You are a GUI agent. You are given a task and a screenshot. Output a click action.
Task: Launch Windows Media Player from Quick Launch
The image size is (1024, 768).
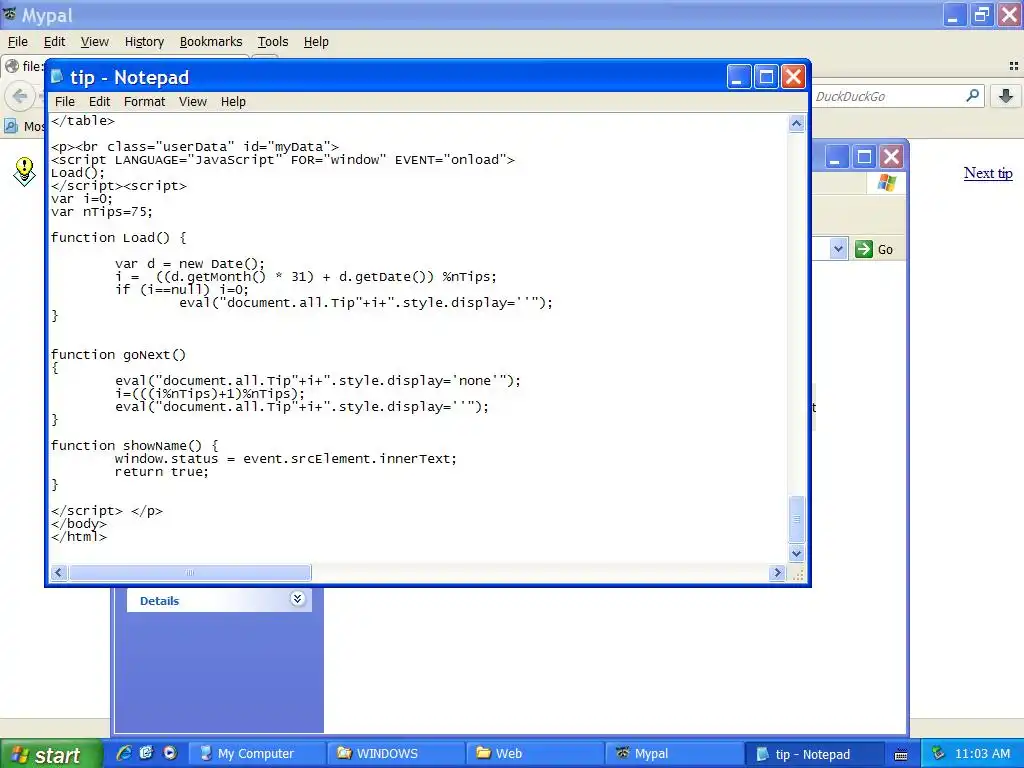(170, 753)
